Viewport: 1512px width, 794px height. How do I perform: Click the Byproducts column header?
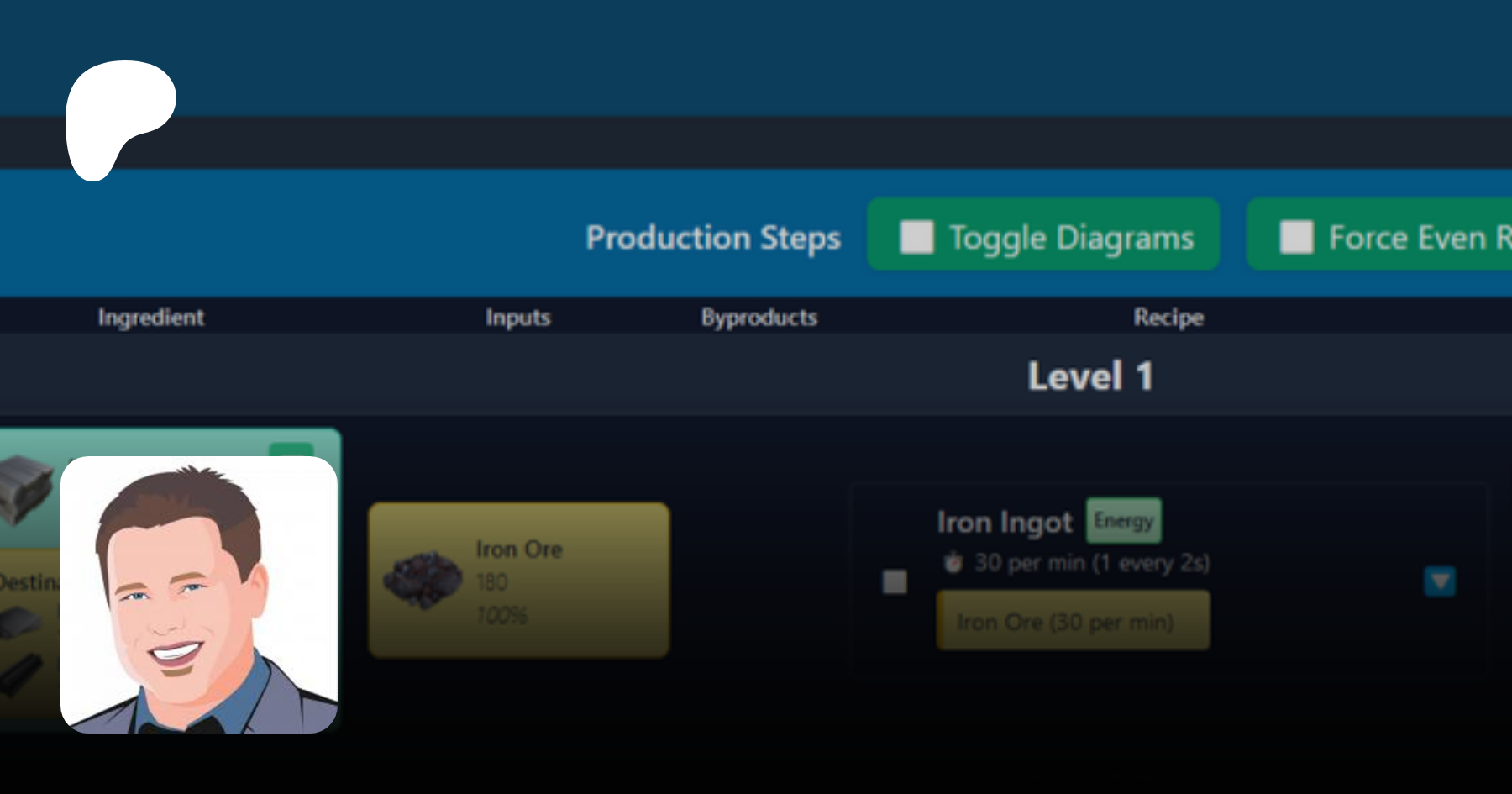pyautogui.click(x=759, y=317)
